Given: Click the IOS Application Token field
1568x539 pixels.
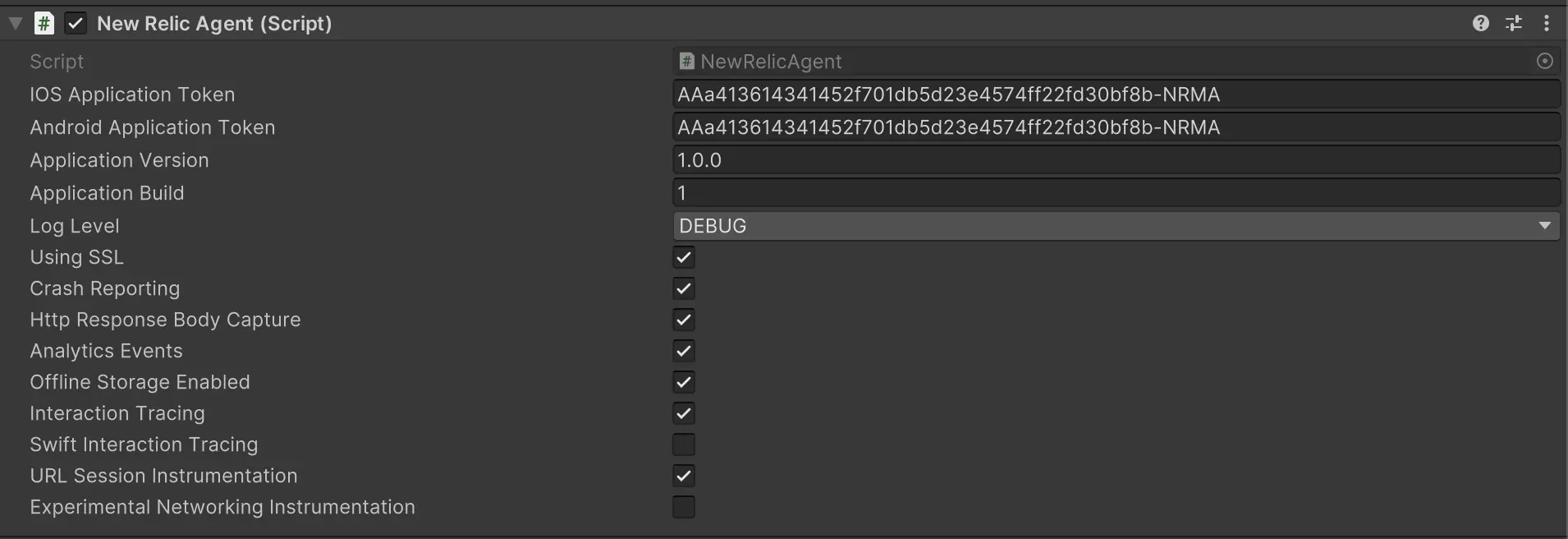Looking at the screenshot, I should tap(1116, 94).
